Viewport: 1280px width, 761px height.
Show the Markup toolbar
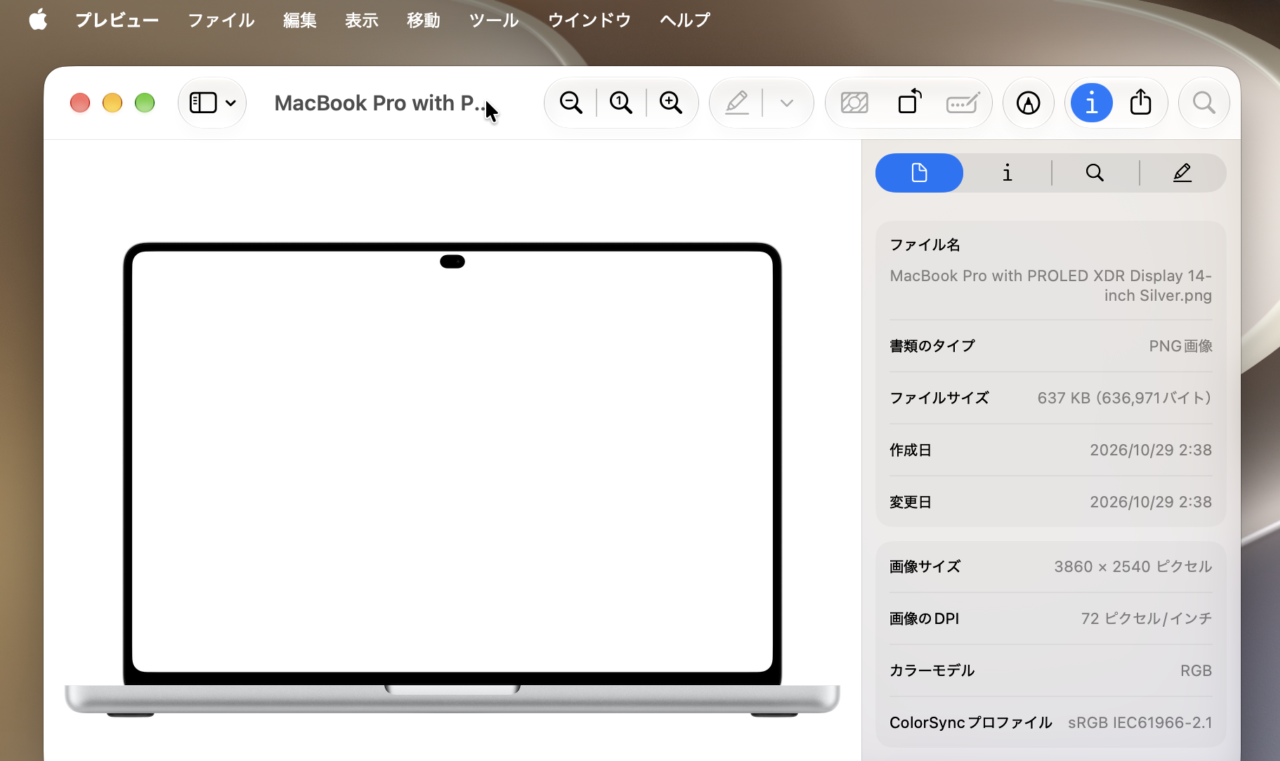click(1028, 103)
